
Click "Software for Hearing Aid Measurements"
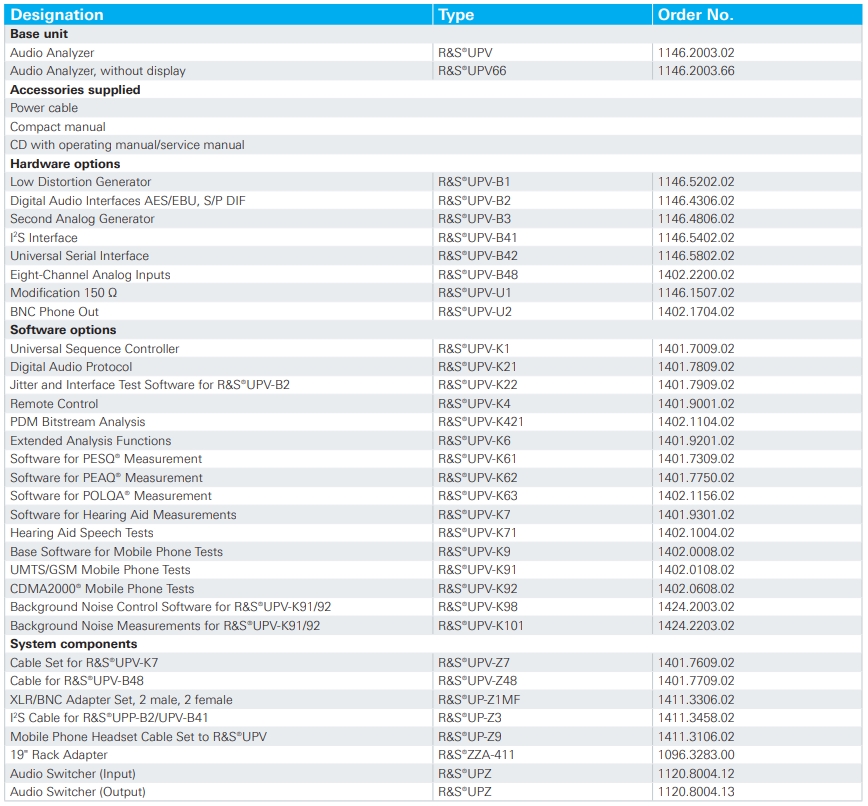(123, 515)
